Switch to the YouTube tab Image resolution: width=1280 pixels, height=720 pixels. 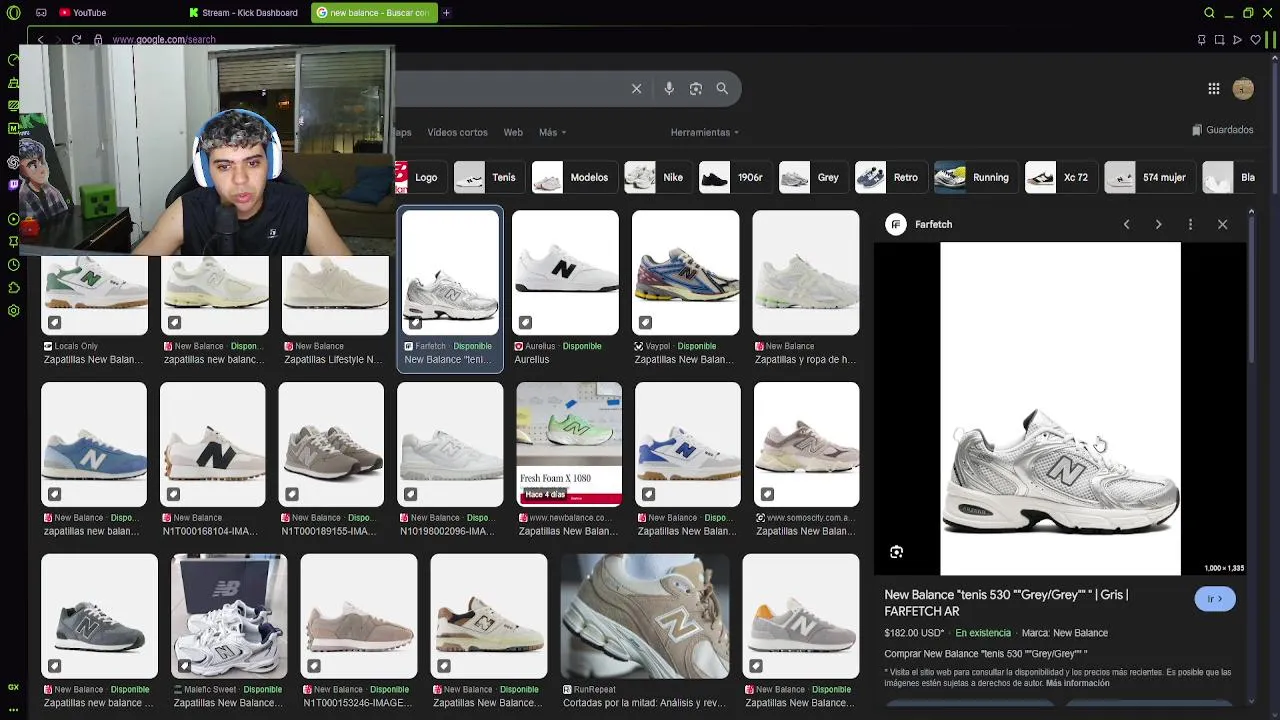[82, 13]
